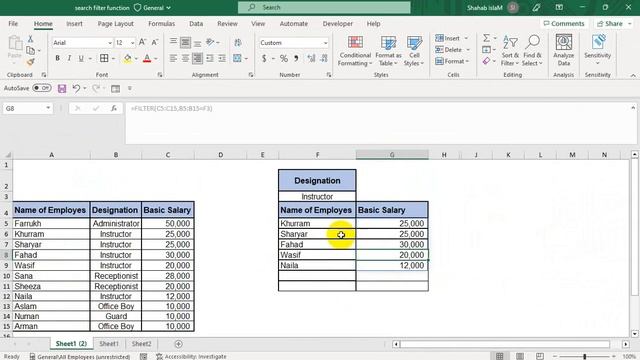Click the Format Painter icon
Image resolution: width=640 pixels, height=360 pixels.
point(30,62)
